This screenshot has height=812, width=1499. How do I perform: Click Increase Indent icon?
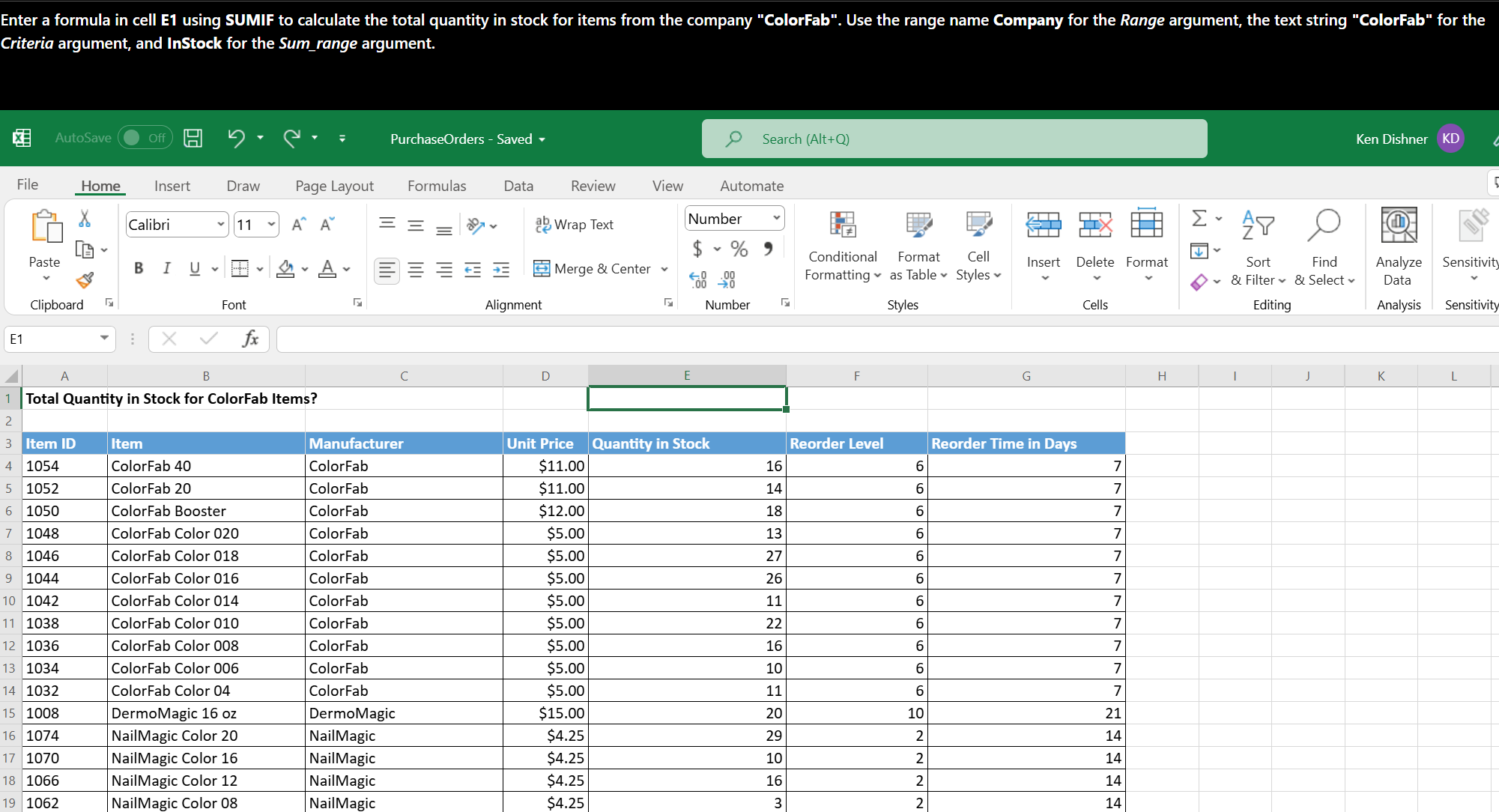coord(501,270)
